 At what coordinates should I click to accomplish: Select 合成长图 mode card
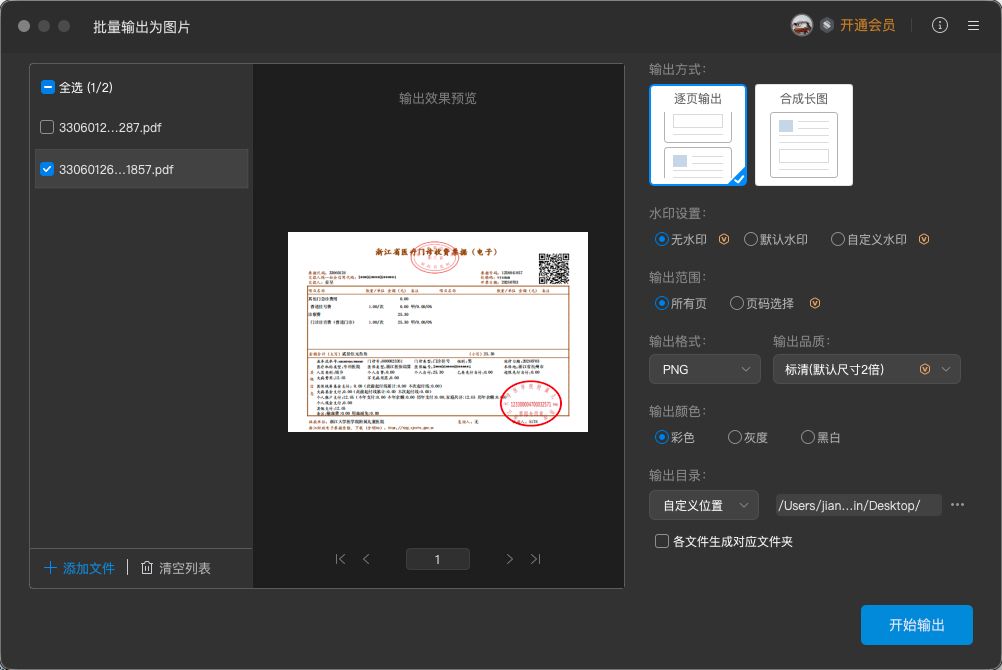pos(804,135)
